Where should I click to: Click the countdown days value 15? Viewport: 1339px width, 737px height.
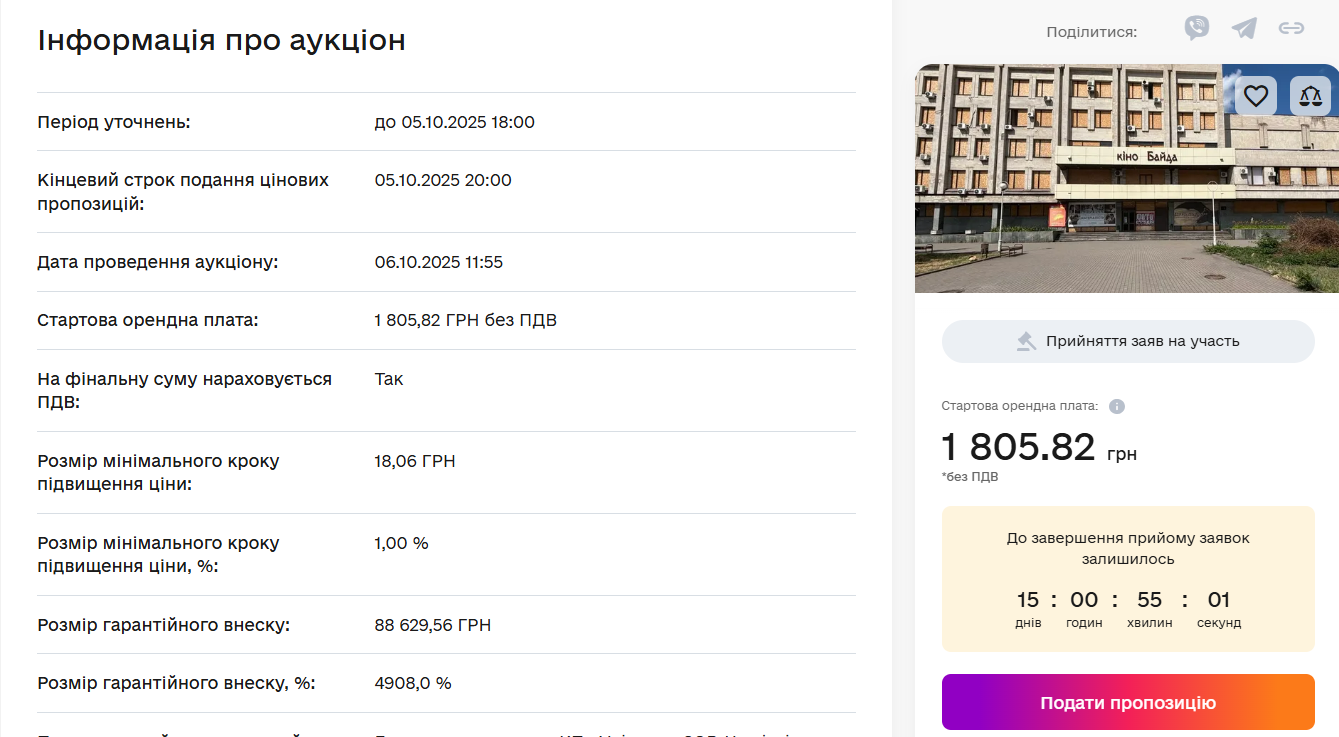(x=1028, y=600)
